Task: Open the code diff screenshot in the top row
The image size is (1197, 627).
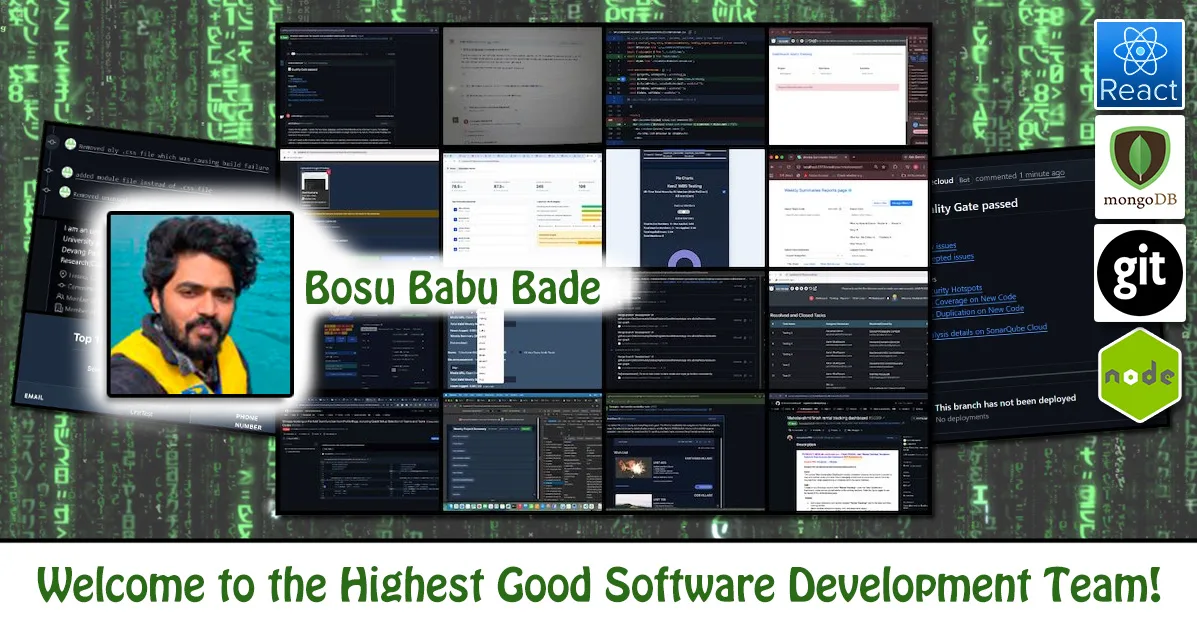Action: 685,86
